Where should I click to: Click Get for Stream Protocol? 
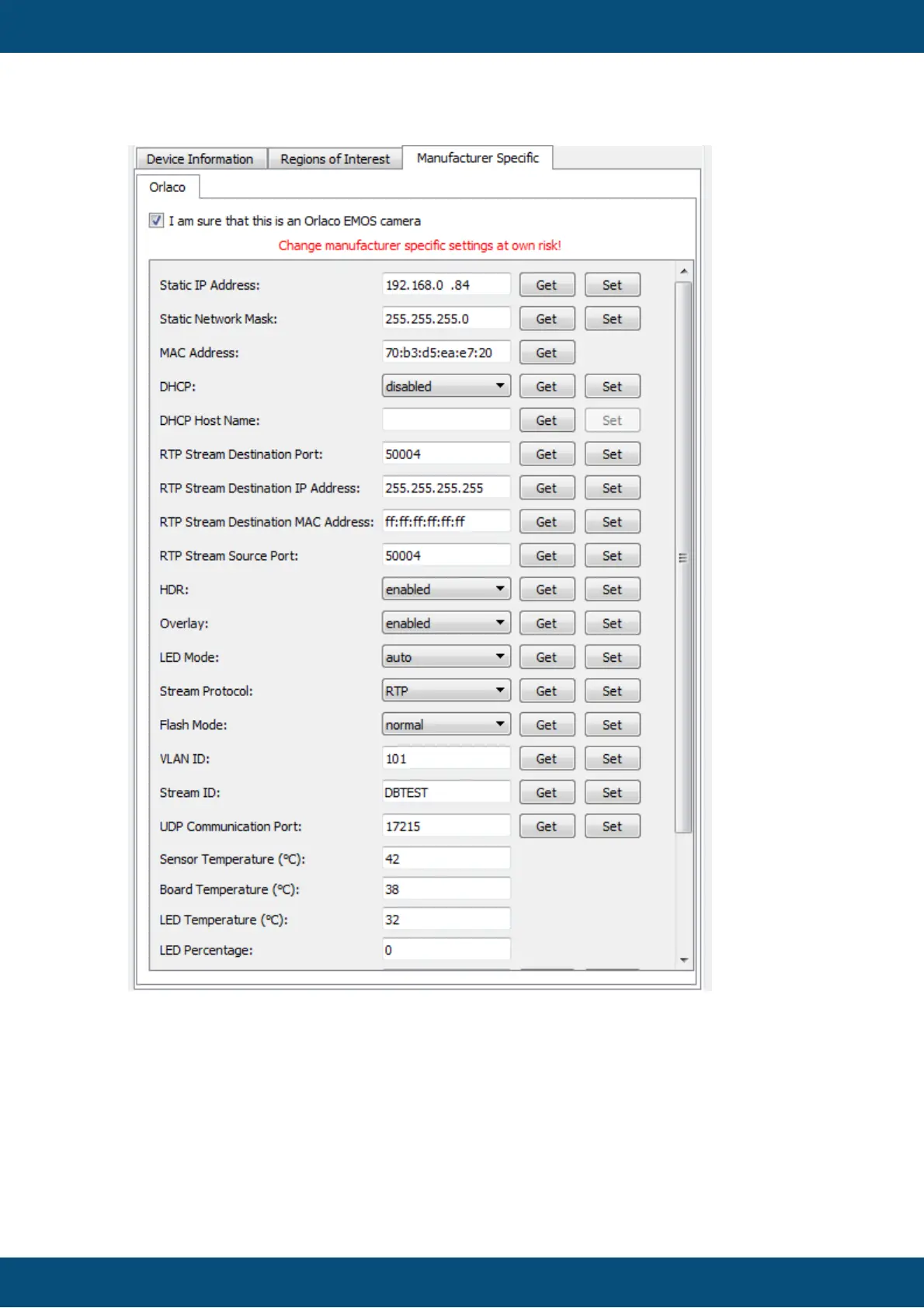[547, 691]
